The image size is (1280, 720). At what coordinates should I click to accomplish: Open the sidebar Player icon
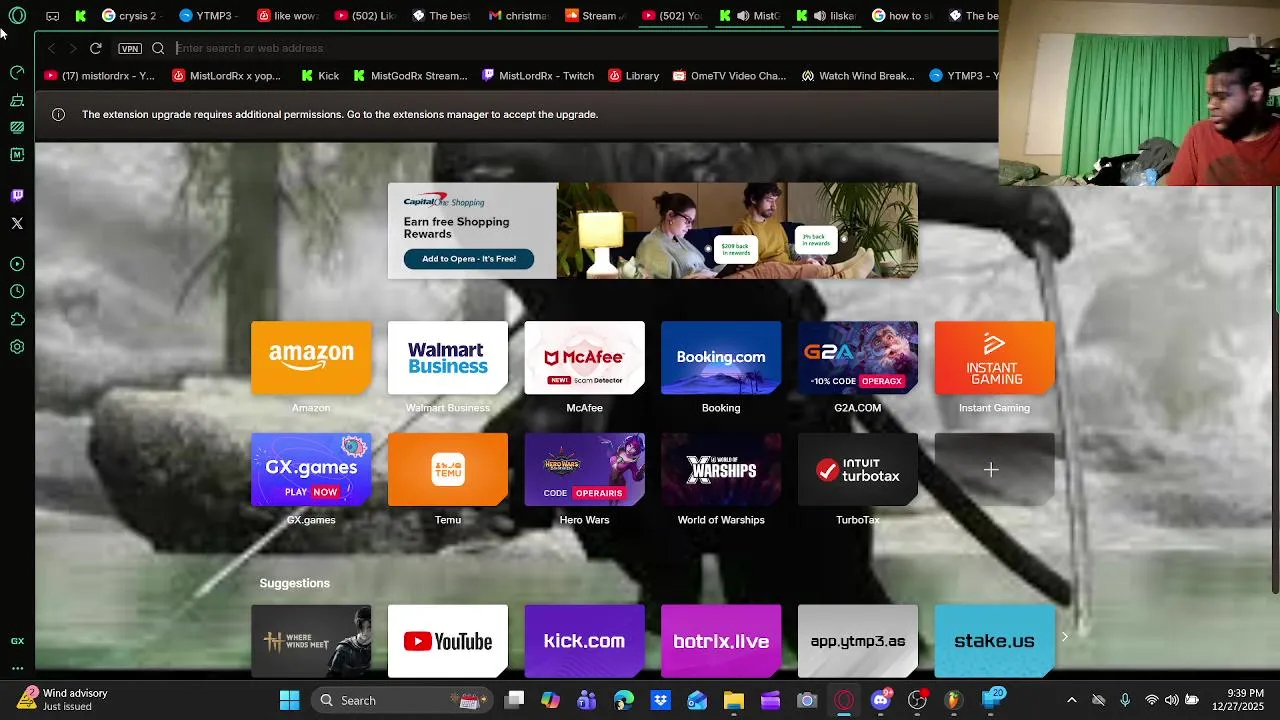tap(17, 264)
